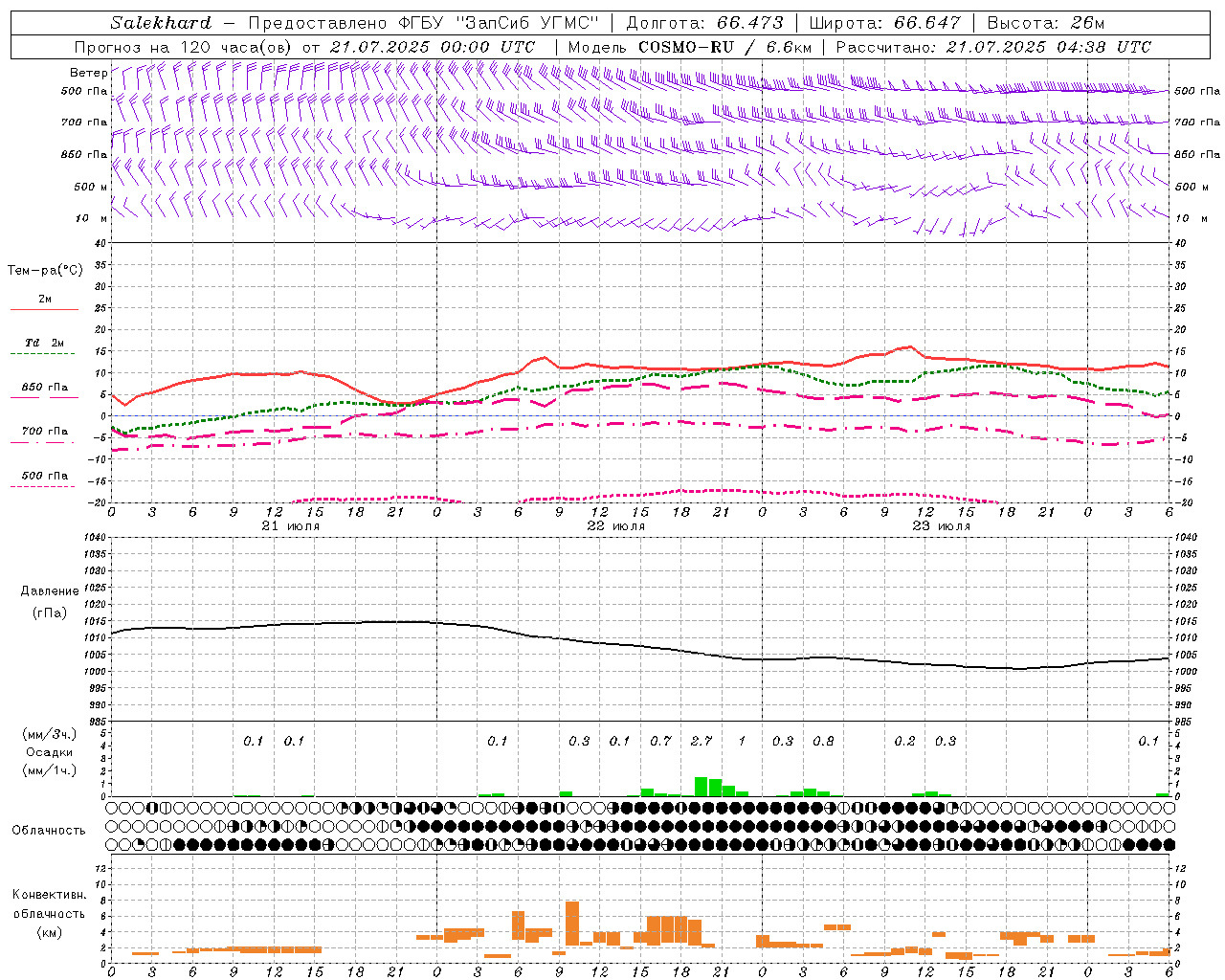The width and height of the screenshot is (1225, 980).
Task: Click the (мм/1ч.) unit label
Action: coord(50,771)
